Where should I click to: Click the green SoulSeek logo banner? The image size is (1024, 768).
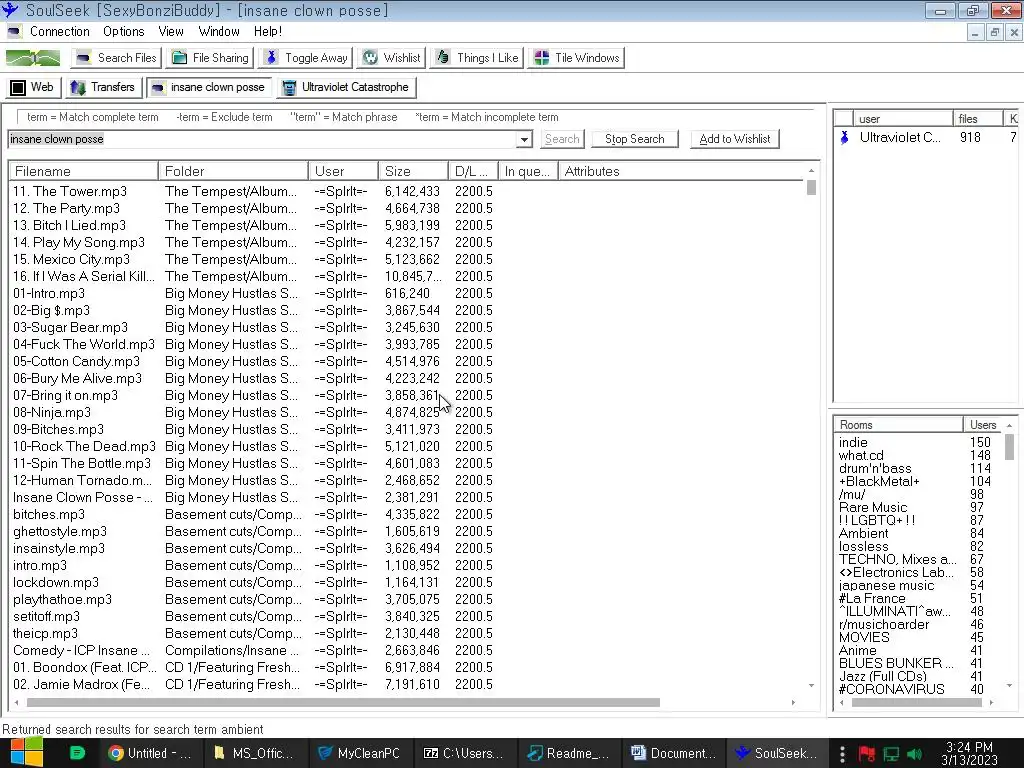(33, 58)
